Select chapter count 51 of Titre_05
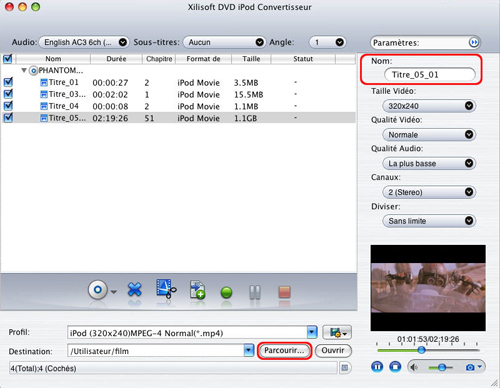The image size is (500, 388). [149, 118]
